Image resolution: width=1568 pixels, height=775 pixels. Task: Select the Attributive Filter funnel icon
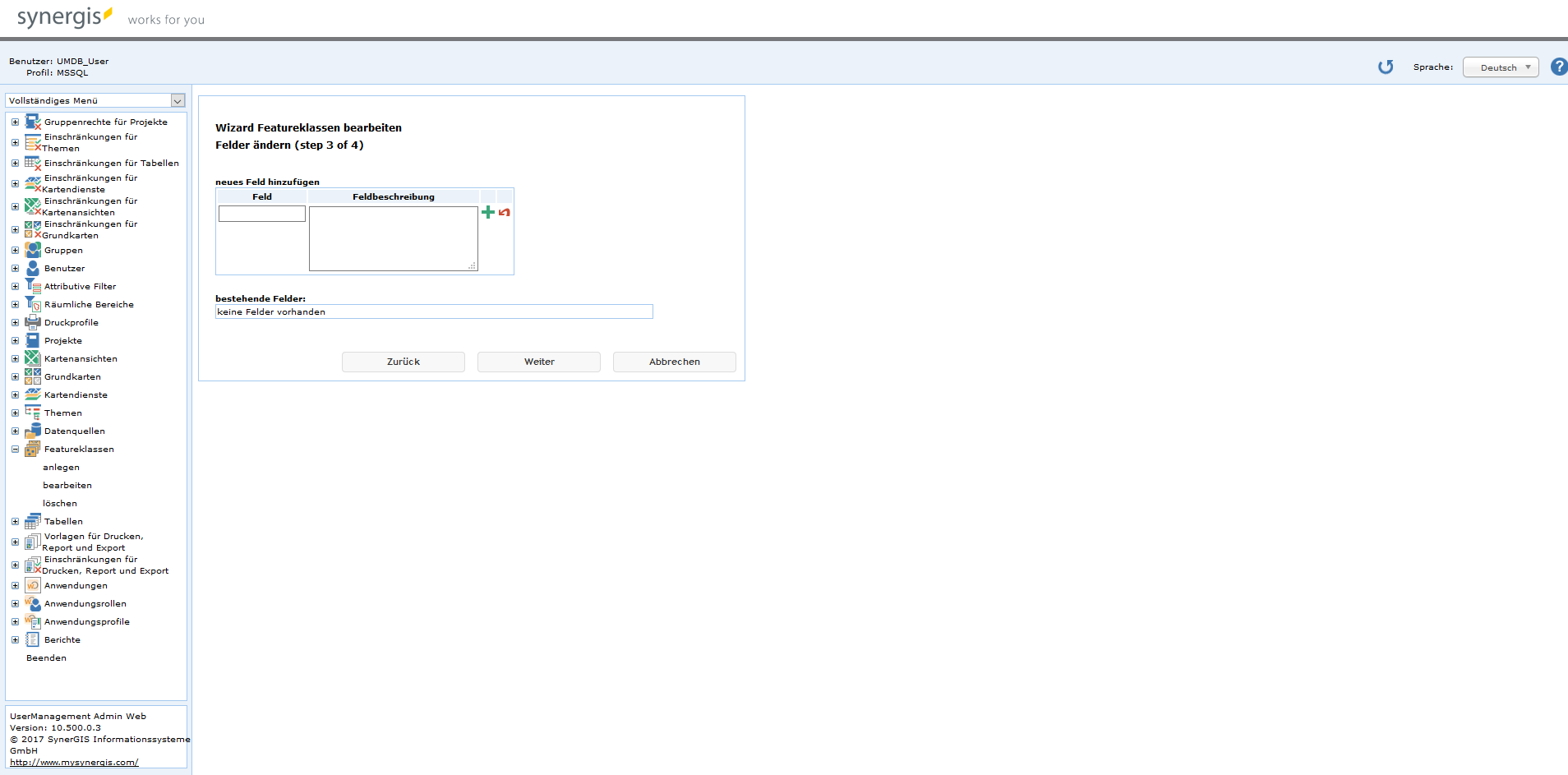32,286
